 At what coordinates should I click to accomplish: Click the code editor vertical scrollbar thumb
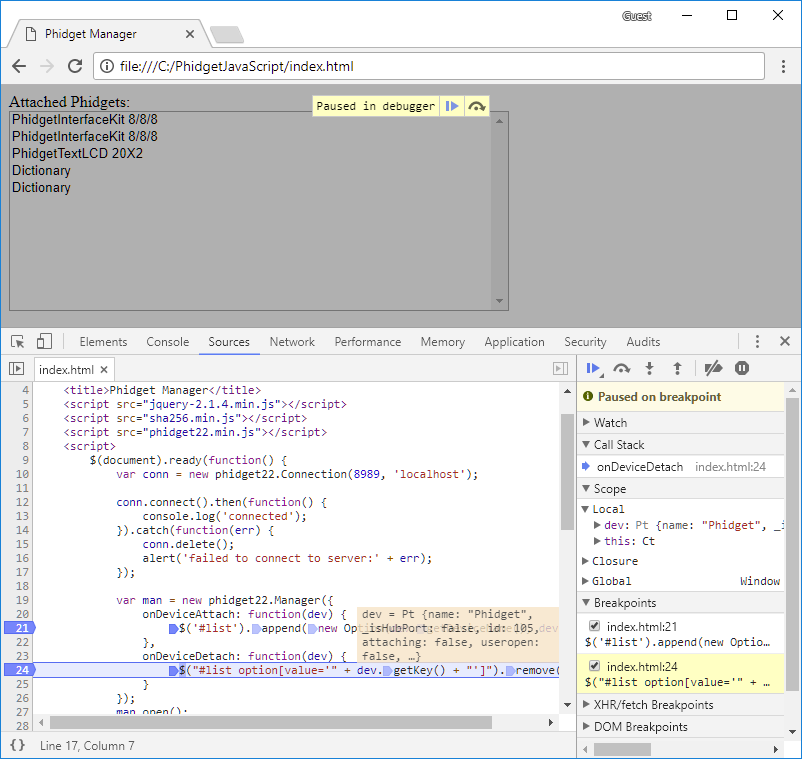(567, 472)
